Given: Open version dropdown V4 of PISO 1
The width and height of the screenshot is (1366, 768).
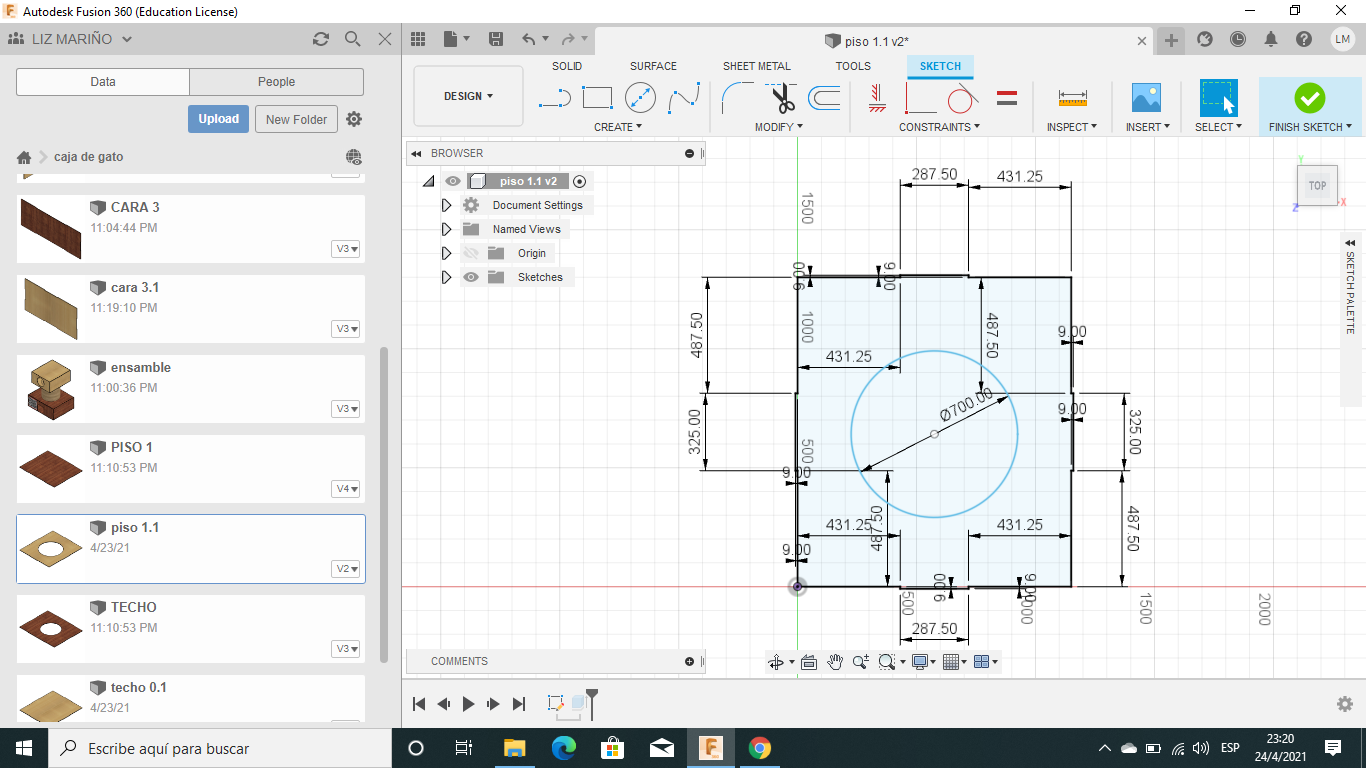Looking at the screenshot, I should click(347, 489).
